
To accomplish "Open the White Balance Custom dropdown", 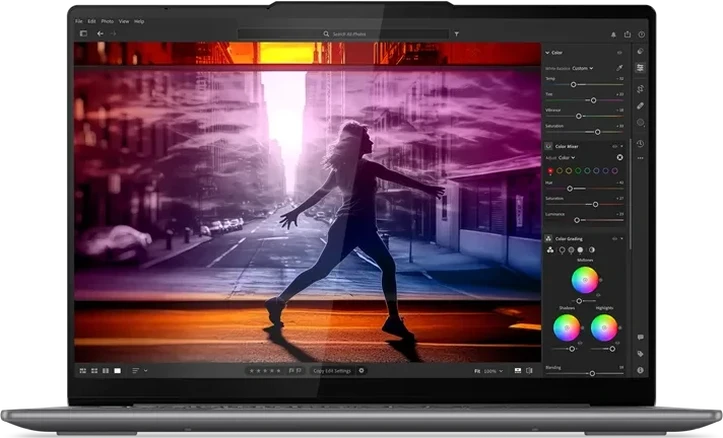I will (582, 68).
